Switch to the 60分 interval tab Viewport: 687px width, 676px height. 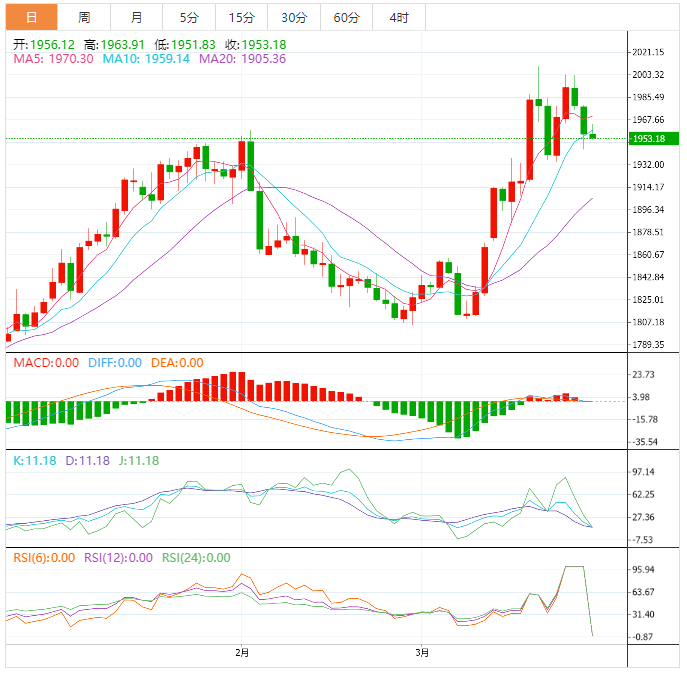(346, 17)
